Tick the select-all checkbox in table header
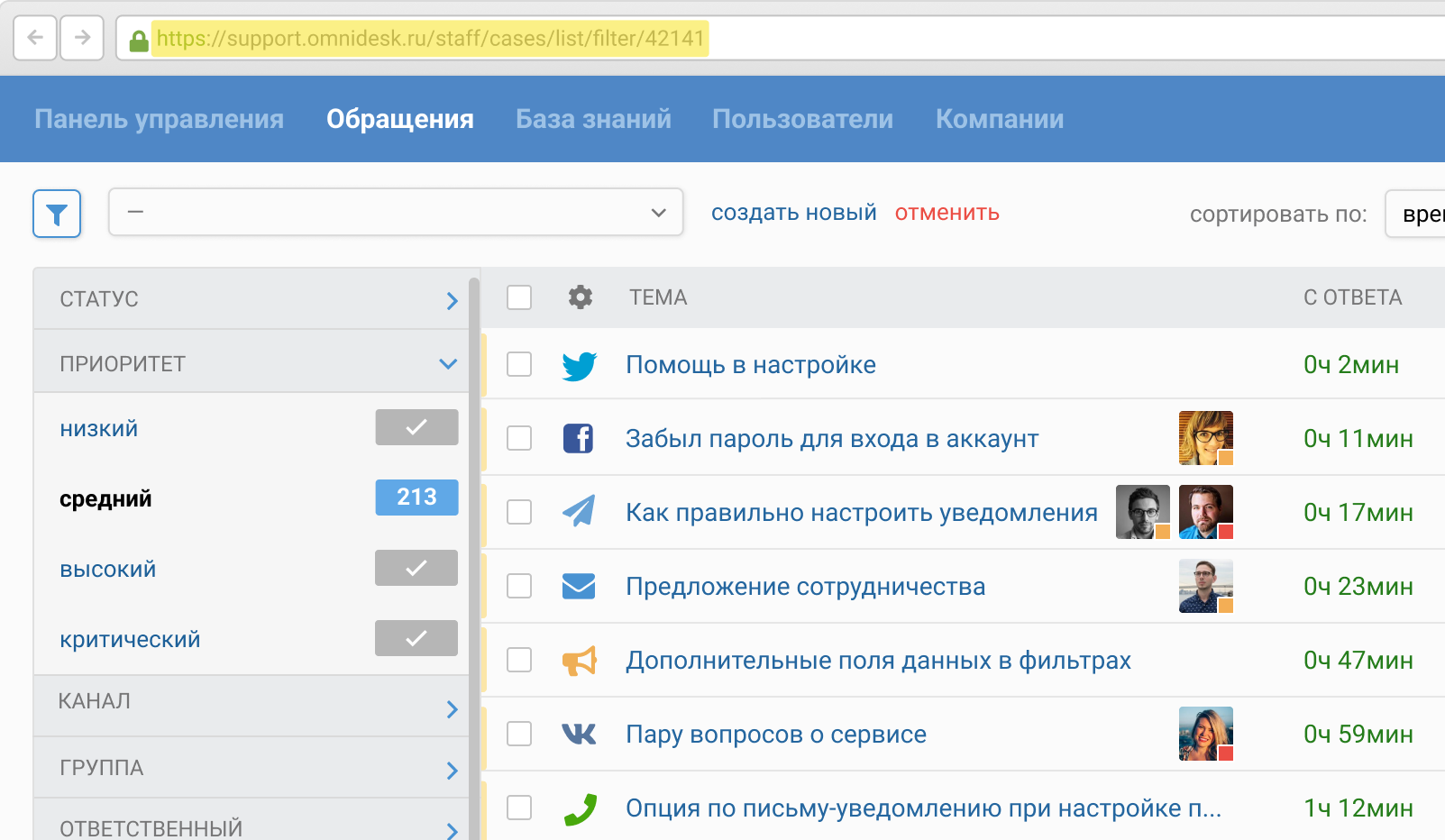 519,297
